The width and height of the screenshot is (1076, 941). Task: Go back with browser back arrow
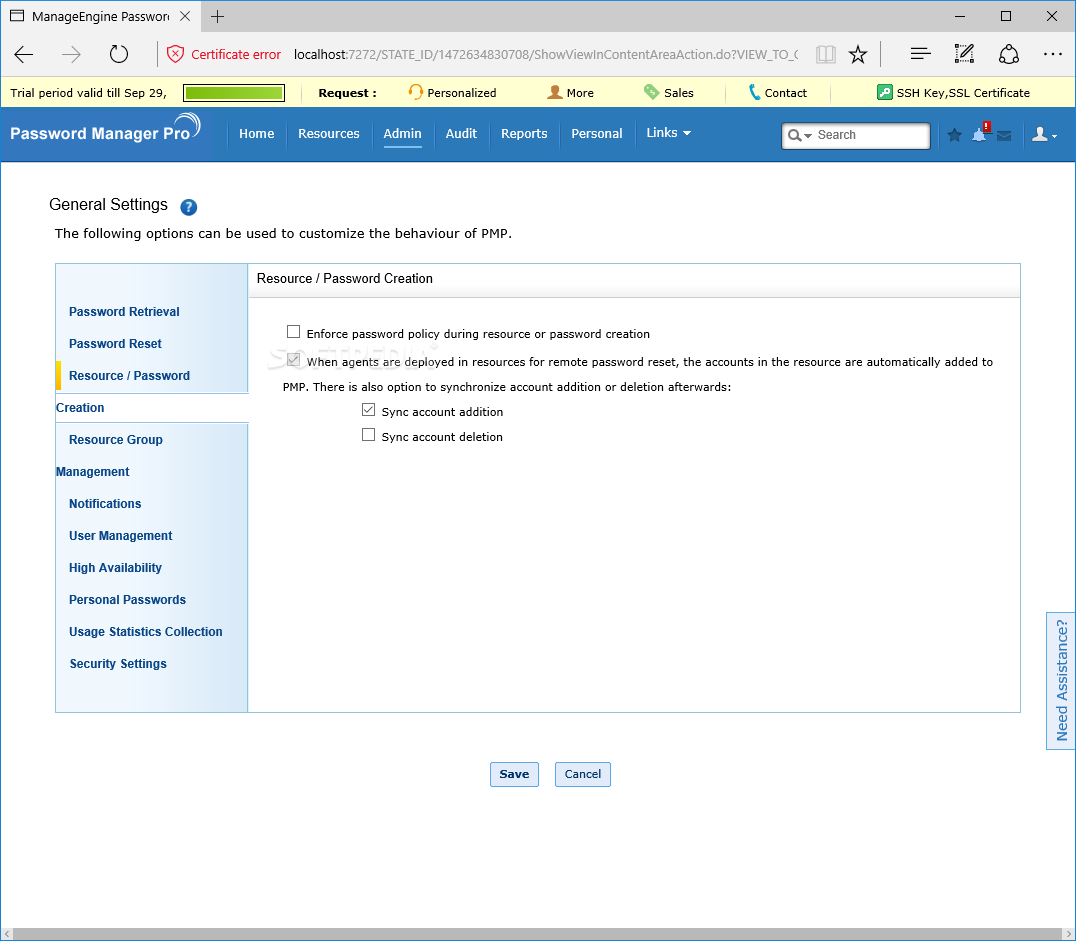tap(24, 54)
